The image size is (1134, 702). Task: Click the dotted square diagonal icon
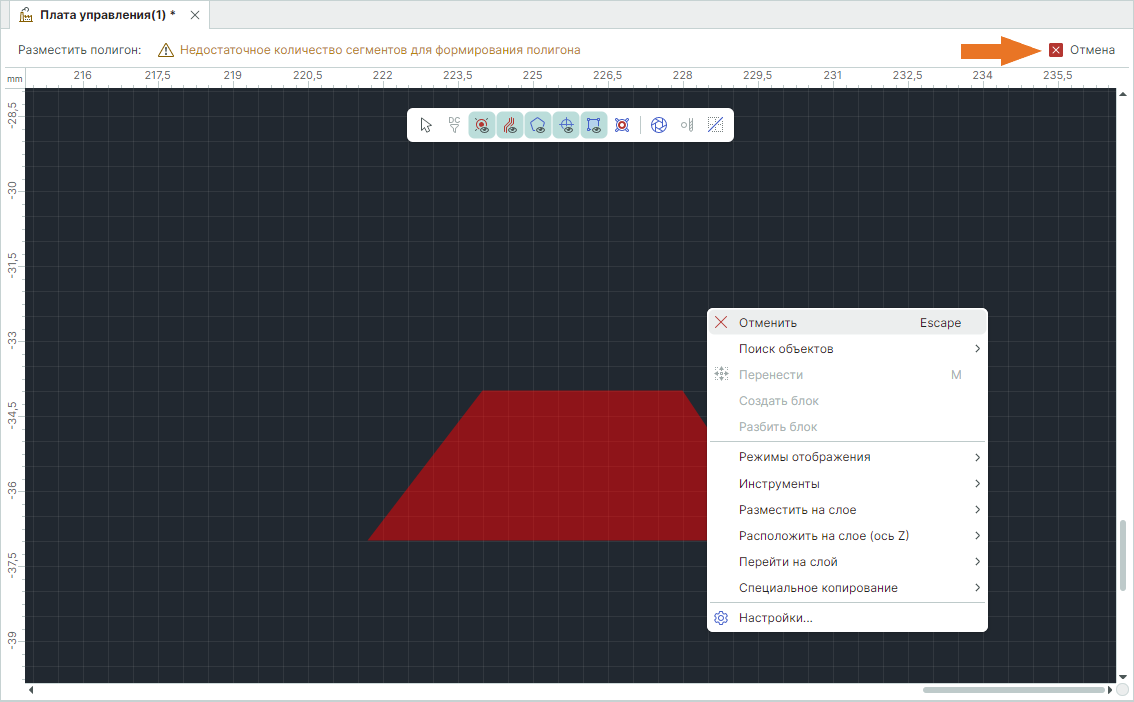coord(715,125)
